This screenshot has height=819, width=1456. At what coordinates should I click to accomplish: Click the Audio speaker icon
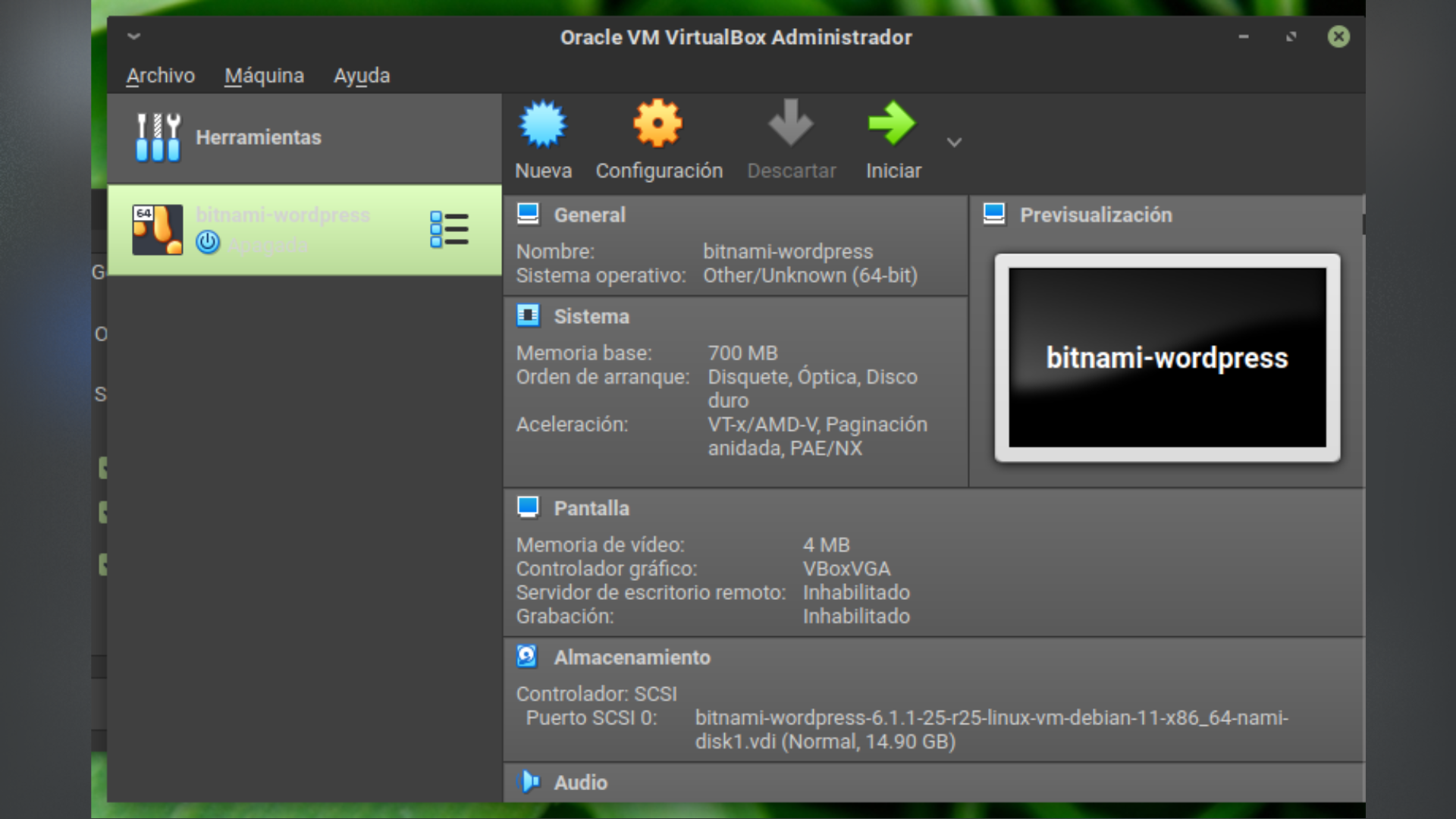pos(529,781)
